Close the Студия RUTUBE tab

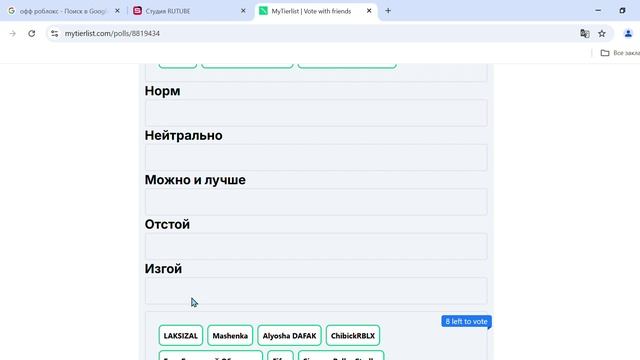(243, 11)
